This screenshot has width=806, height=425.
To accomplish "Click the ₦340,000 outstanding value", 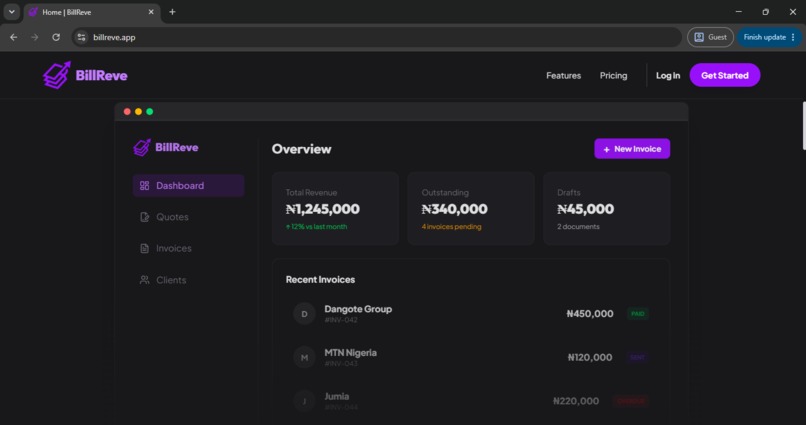I will pos(454,209).
